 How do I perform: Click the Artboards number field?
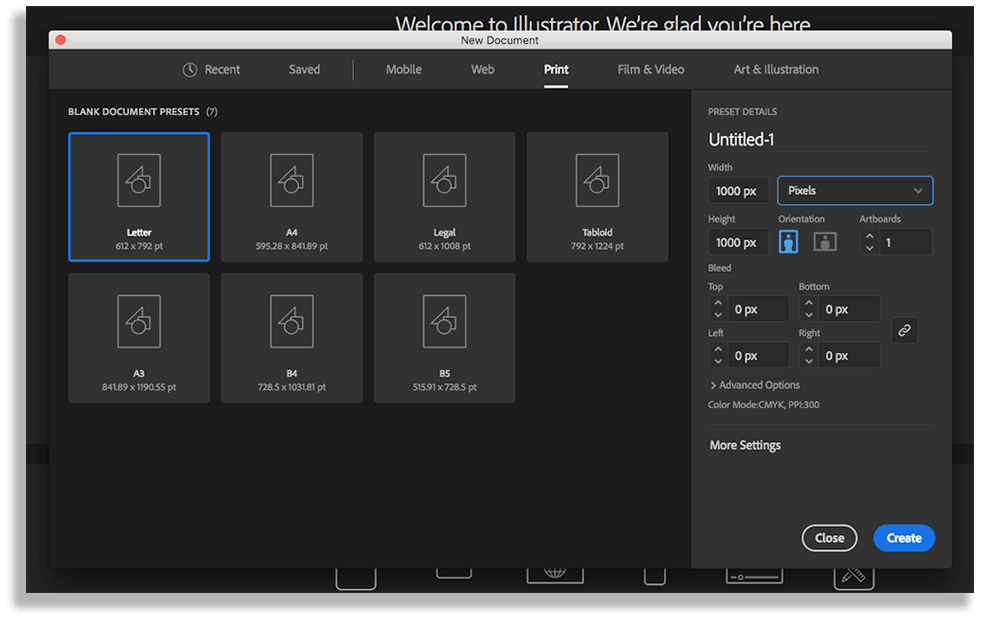[x=905, y=242]
